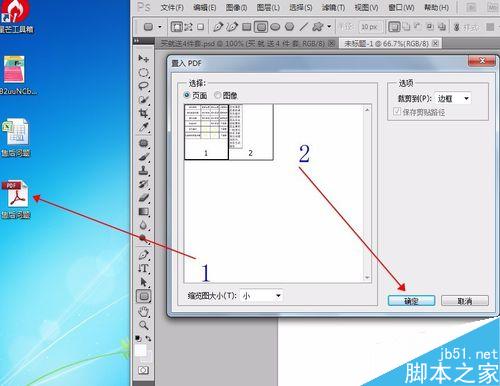This screenshot has width=500, height=386.
Task: Select the History Brush tool
Action: pyautogui.click(x=143, y=184)
